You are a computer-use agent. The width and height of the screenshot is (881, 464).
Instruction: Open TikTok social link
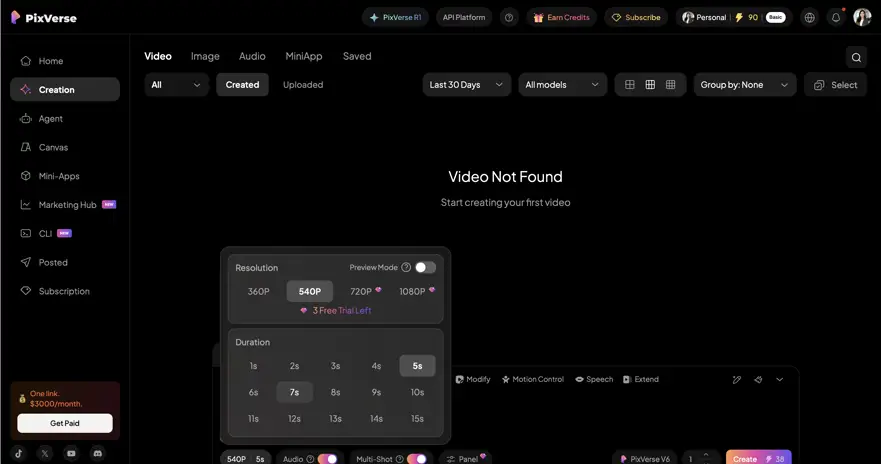point(19,453)
